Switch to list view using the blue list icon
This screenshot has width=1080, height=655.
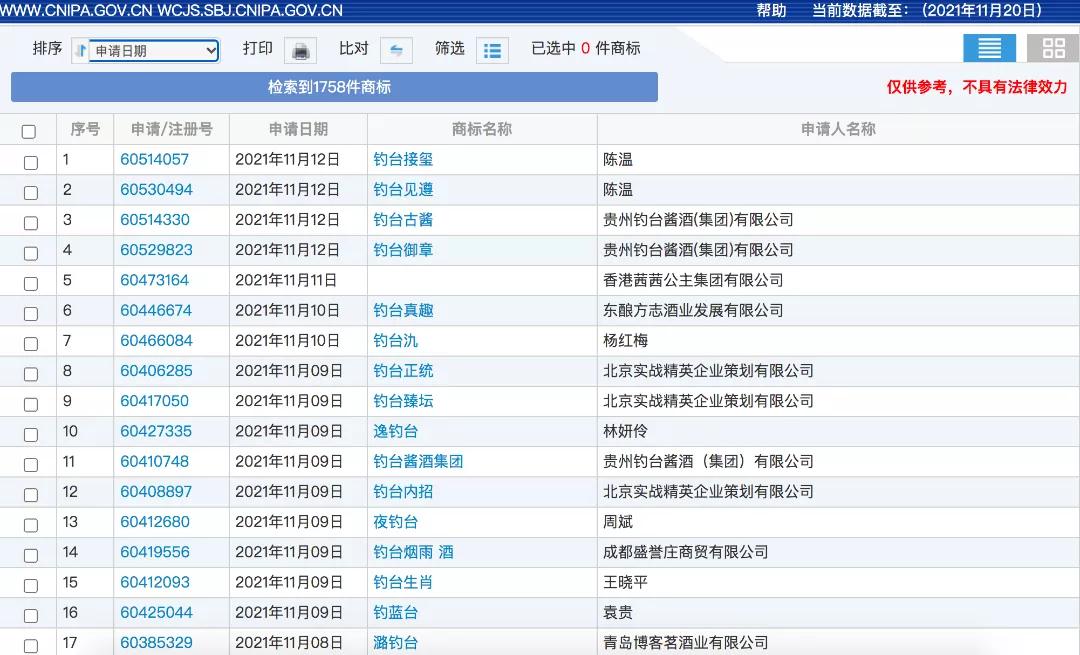click(x=989, y=47)
